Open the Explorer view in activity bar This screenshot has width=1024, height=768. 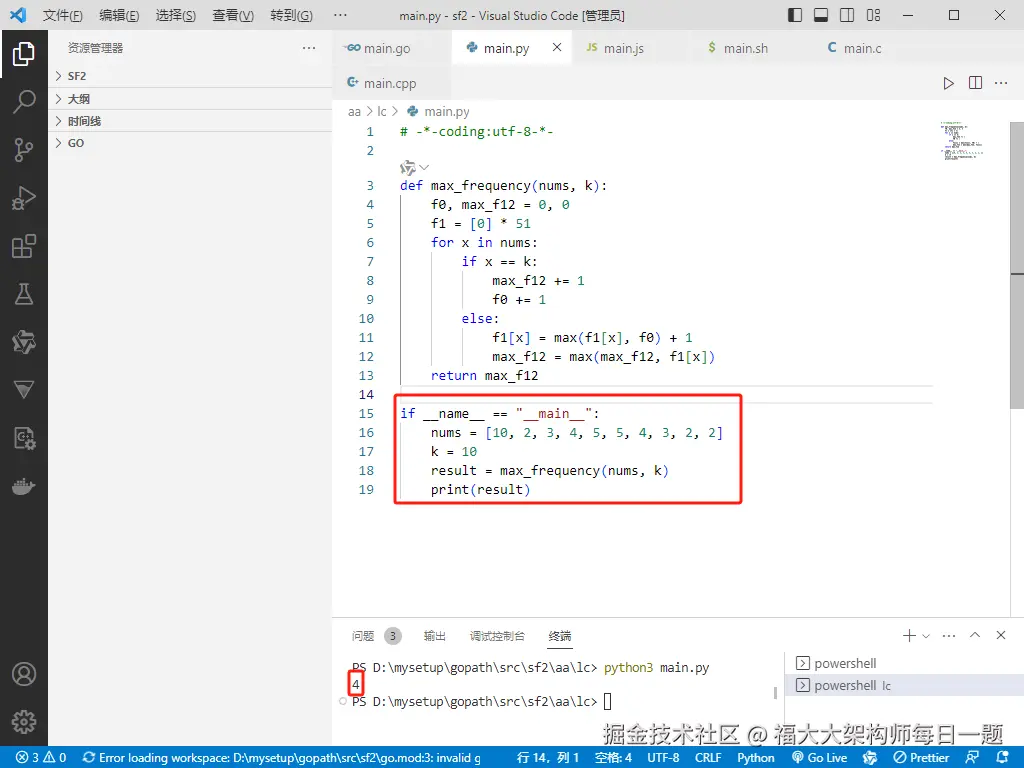coord(24,54)
